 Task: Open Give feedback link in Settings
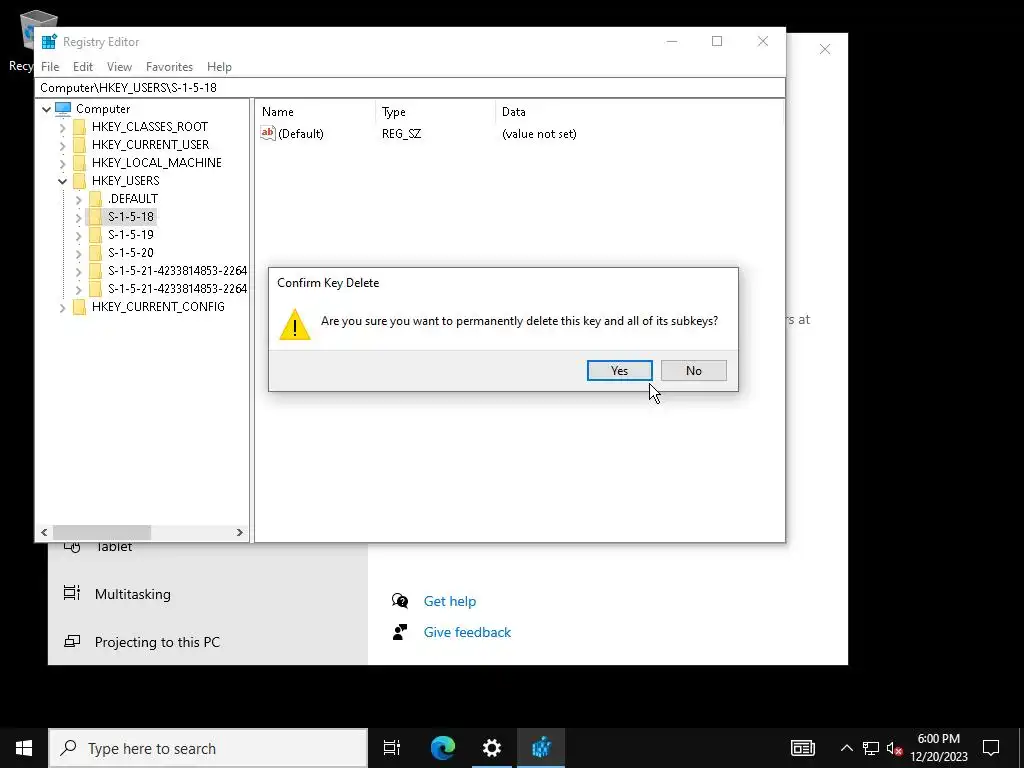click(467, 632)
